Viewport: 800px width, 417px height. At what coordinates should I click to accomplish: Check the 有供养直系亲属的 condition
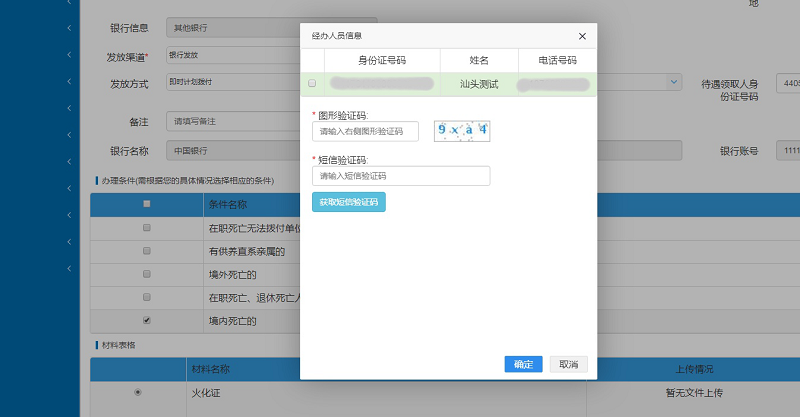(x=147, y=251)
